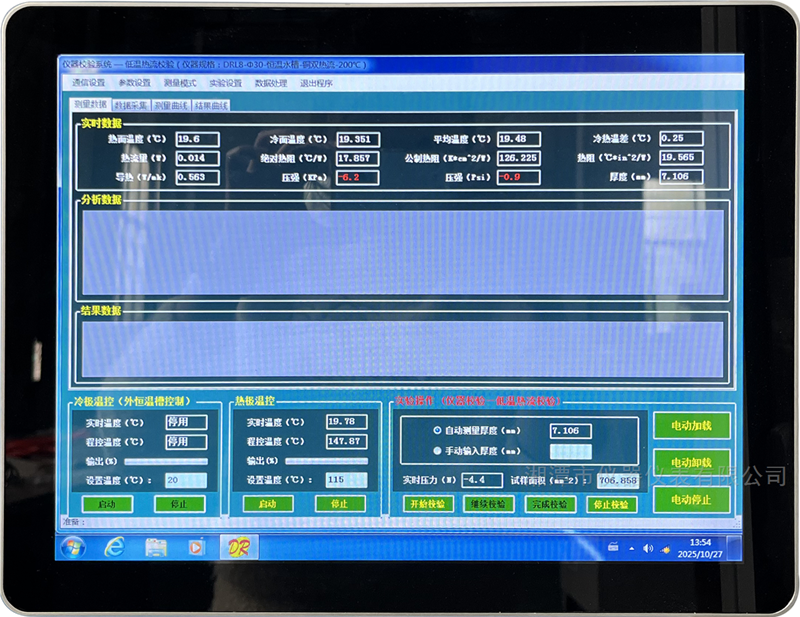Open the 测量模式 menu

click(x=179, y=83)
